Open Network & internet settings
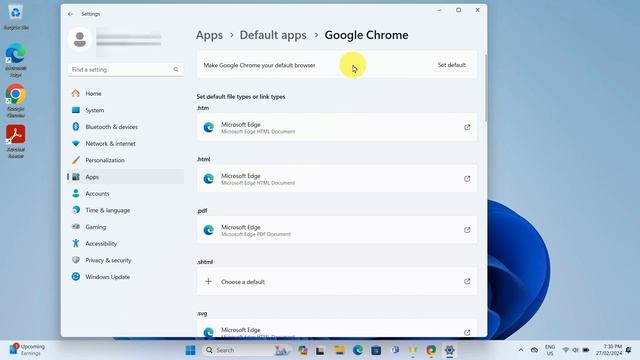The width and height of the screenshot is (640, 360). click(x=126, y=144)
